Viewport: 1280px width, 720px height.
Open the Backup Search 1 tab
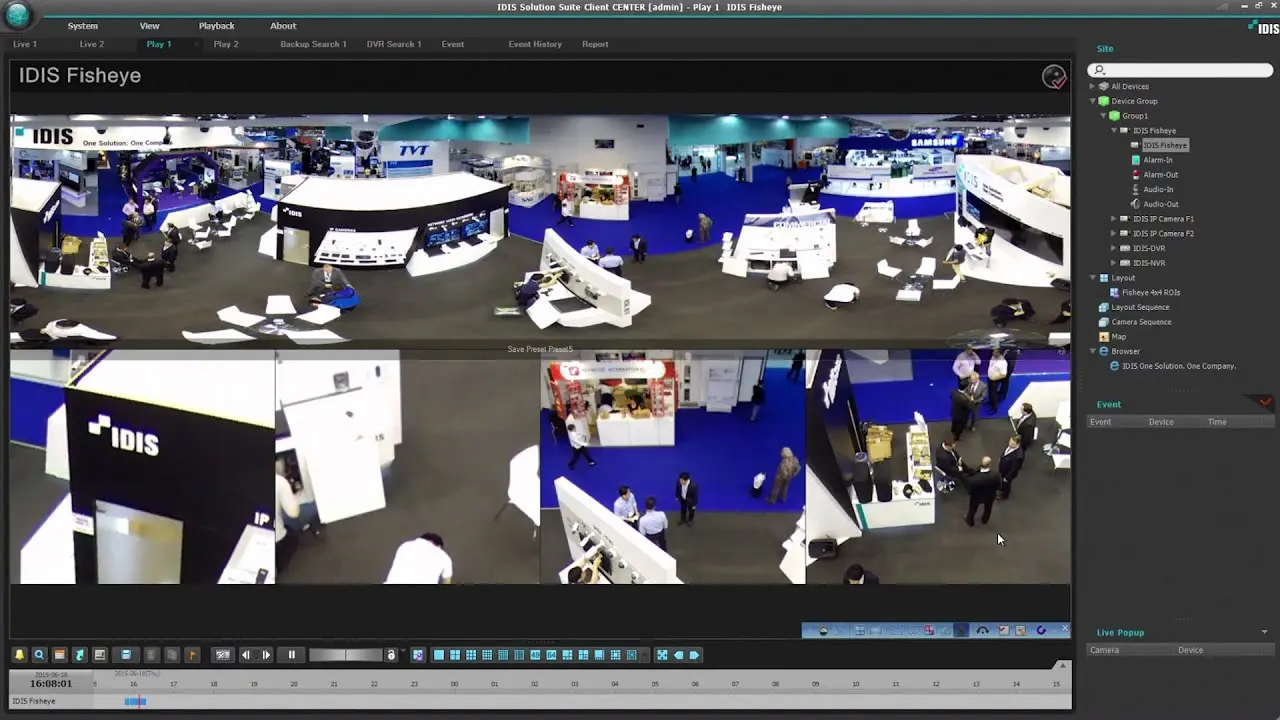(313, 44)
